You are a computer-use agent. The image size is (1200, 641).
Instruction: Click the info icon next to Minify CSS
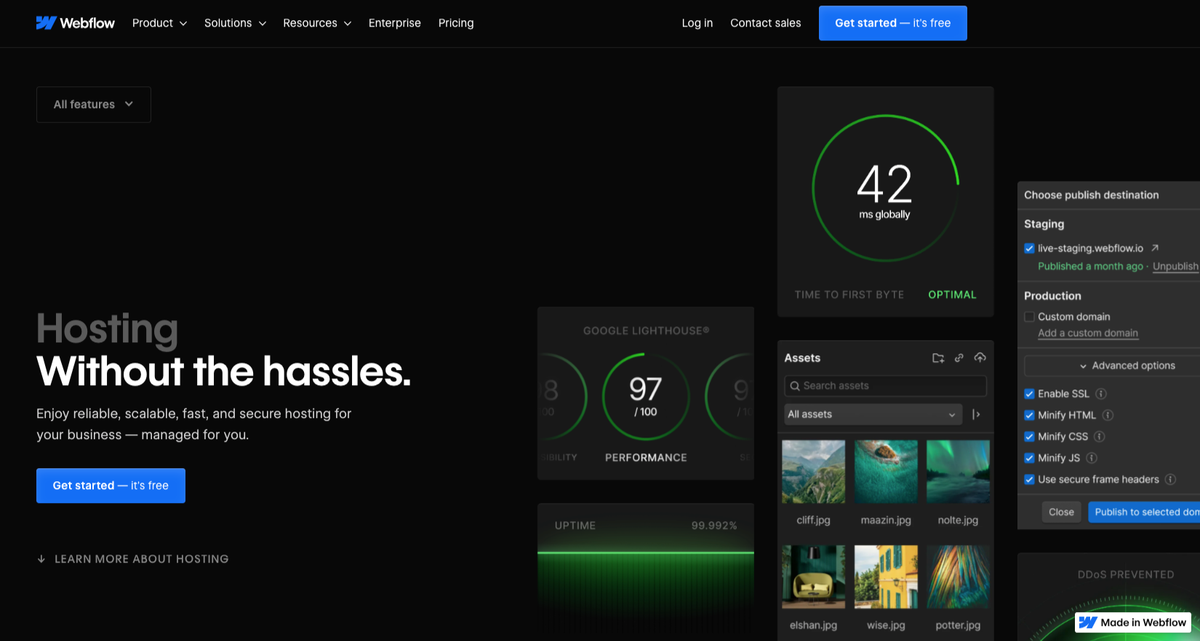click(1099, 437)
